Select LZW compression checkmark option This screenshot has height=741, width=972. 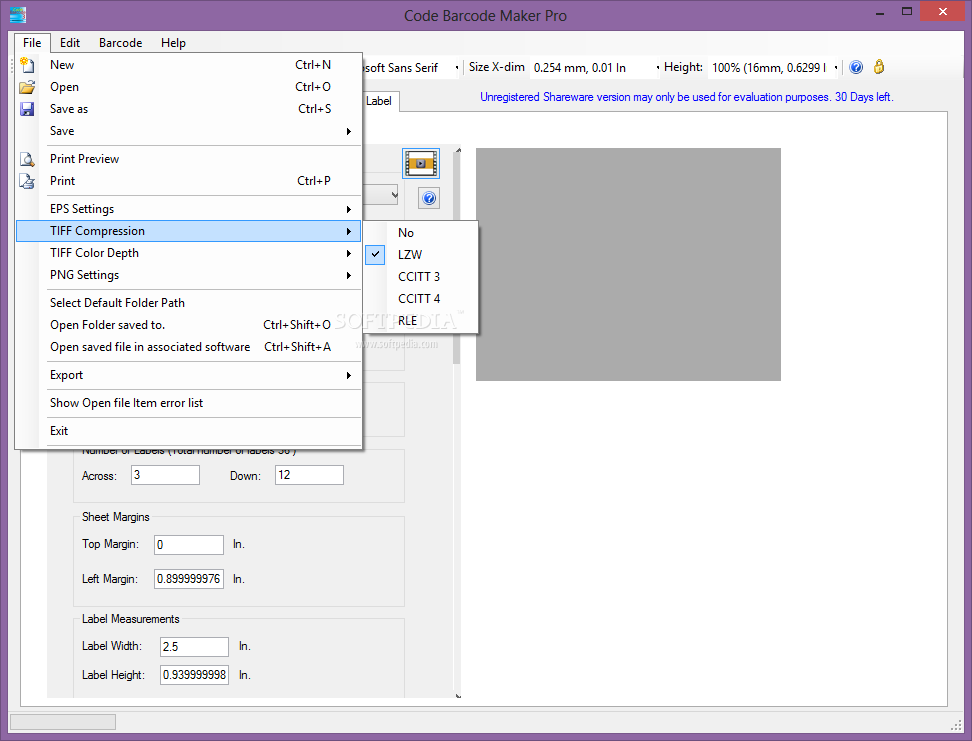[422, 255]
